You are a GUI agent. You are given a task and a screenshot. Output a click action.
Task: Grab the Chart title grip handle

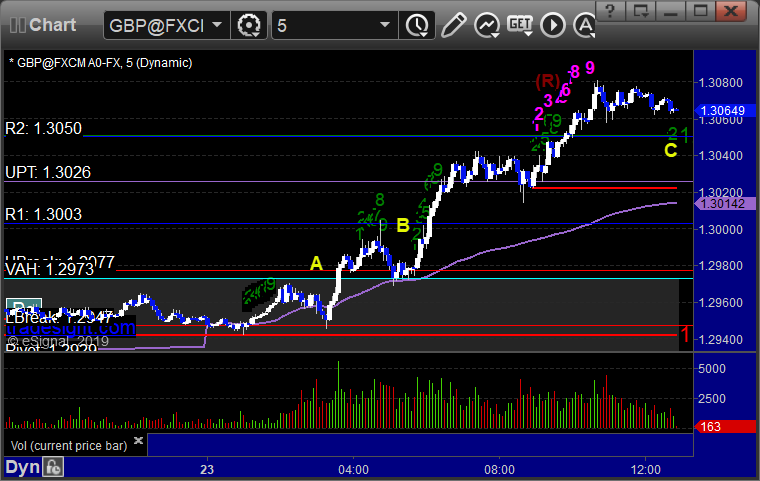point(17,25)
